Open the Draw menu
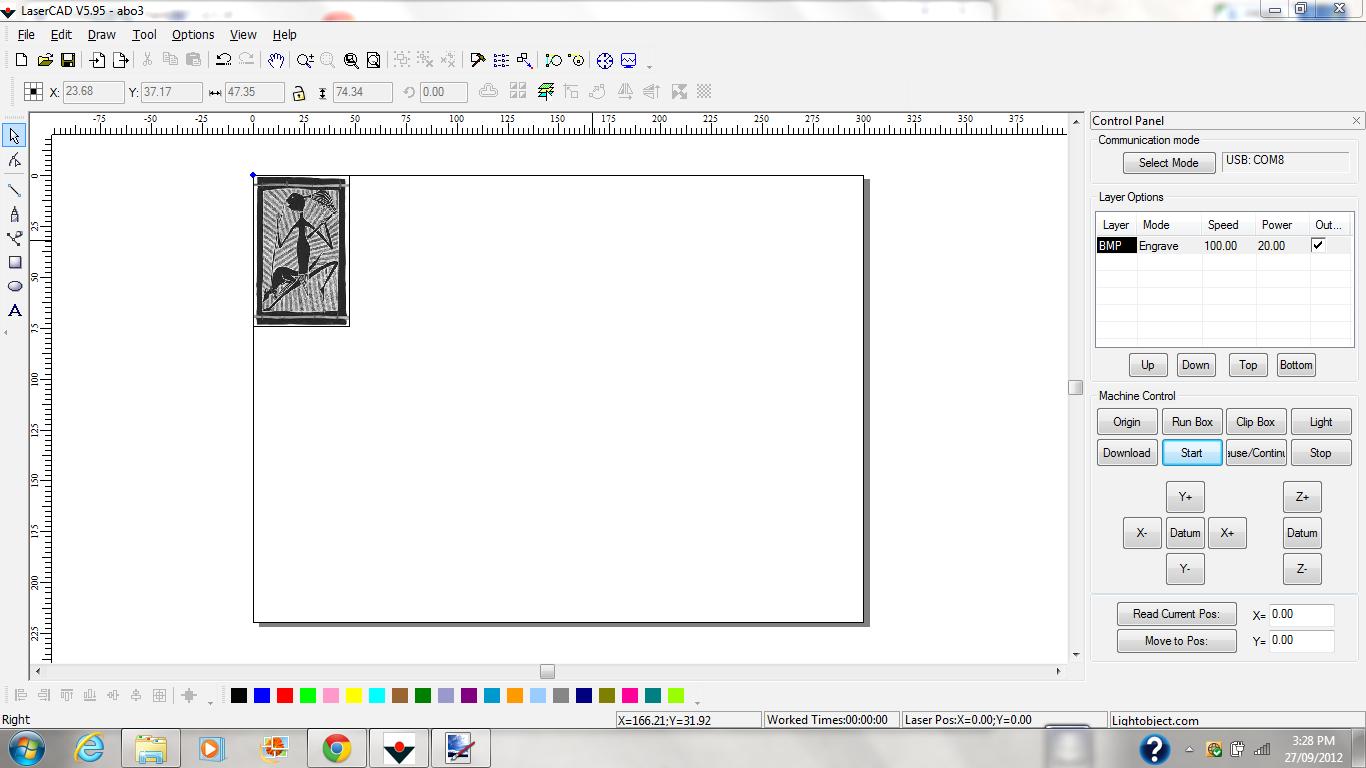 click(101, 34)
